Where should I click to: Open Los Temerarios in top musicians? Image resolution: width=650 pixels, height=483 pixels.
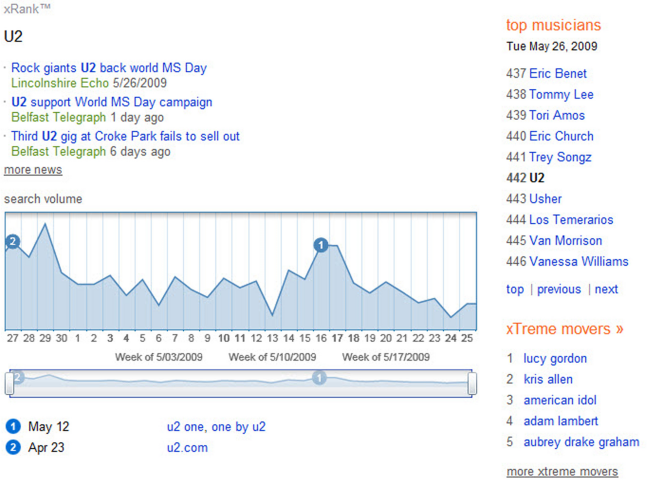pyautogui.click(x=571, y=219)
